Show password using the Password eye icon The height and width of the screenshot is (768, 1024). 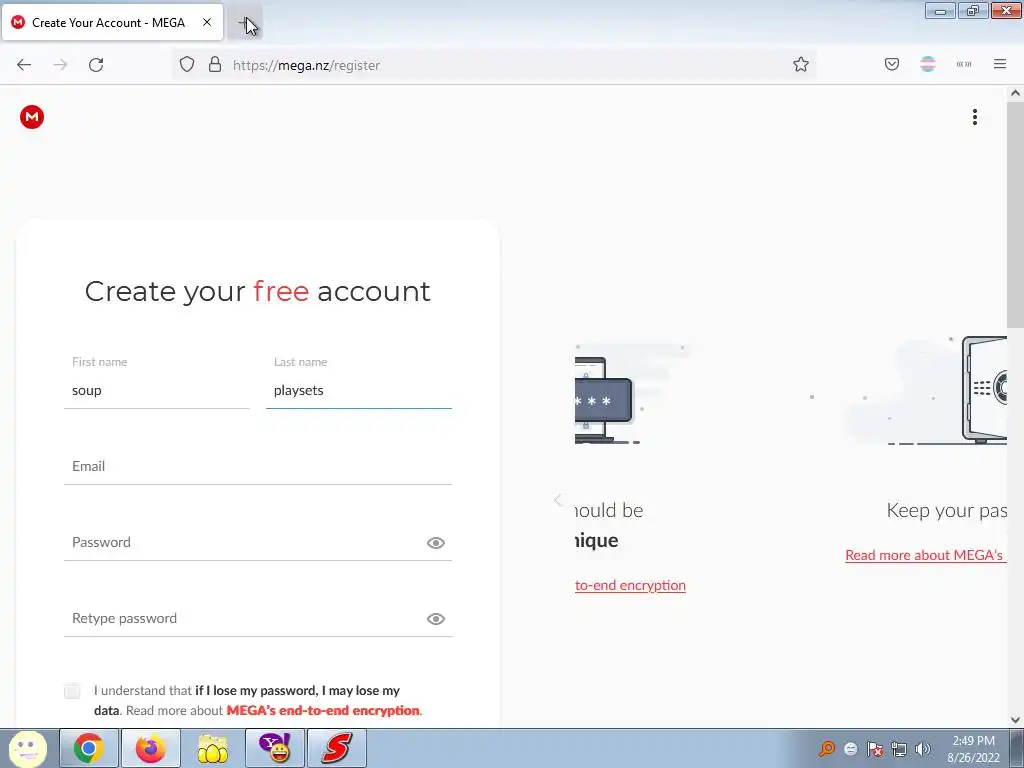pyautogui.click(x=436, y=543)
